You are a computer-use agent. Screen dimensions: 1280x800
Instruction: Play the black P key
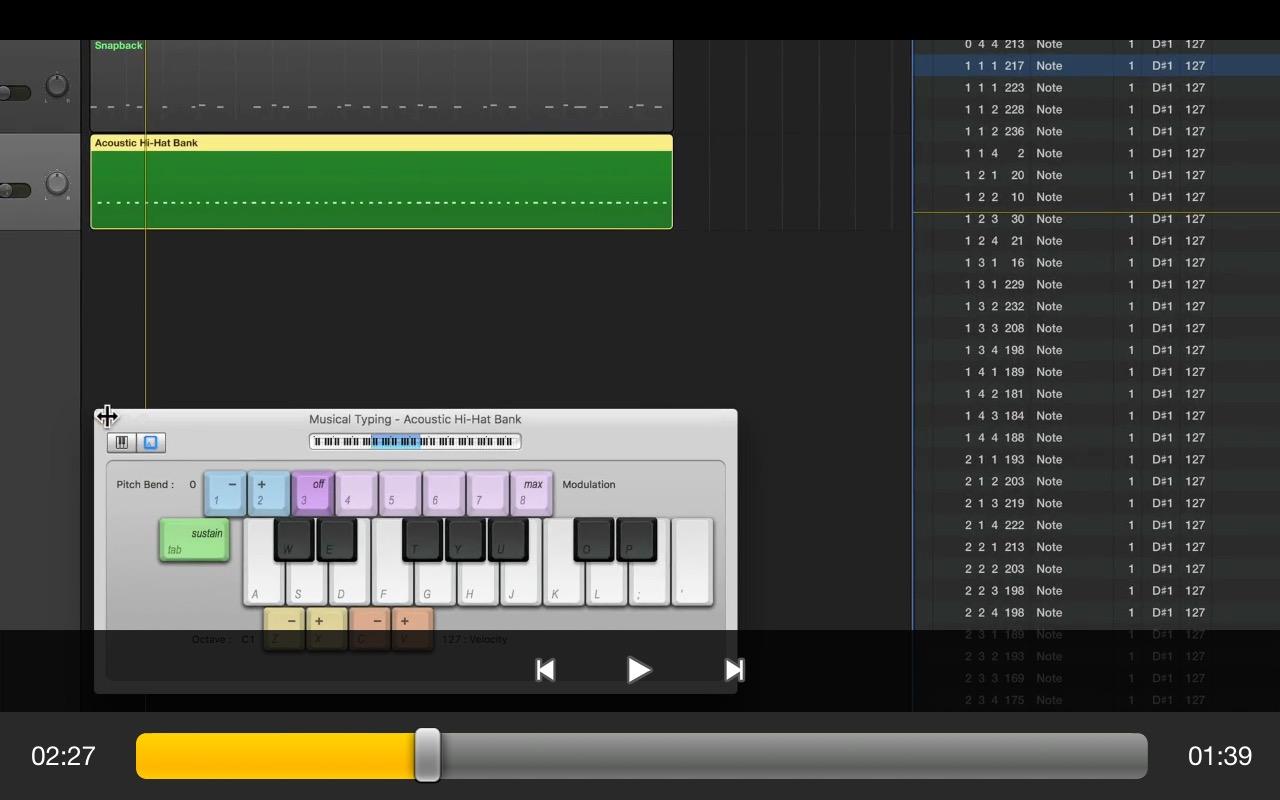(x=637, y=539)
